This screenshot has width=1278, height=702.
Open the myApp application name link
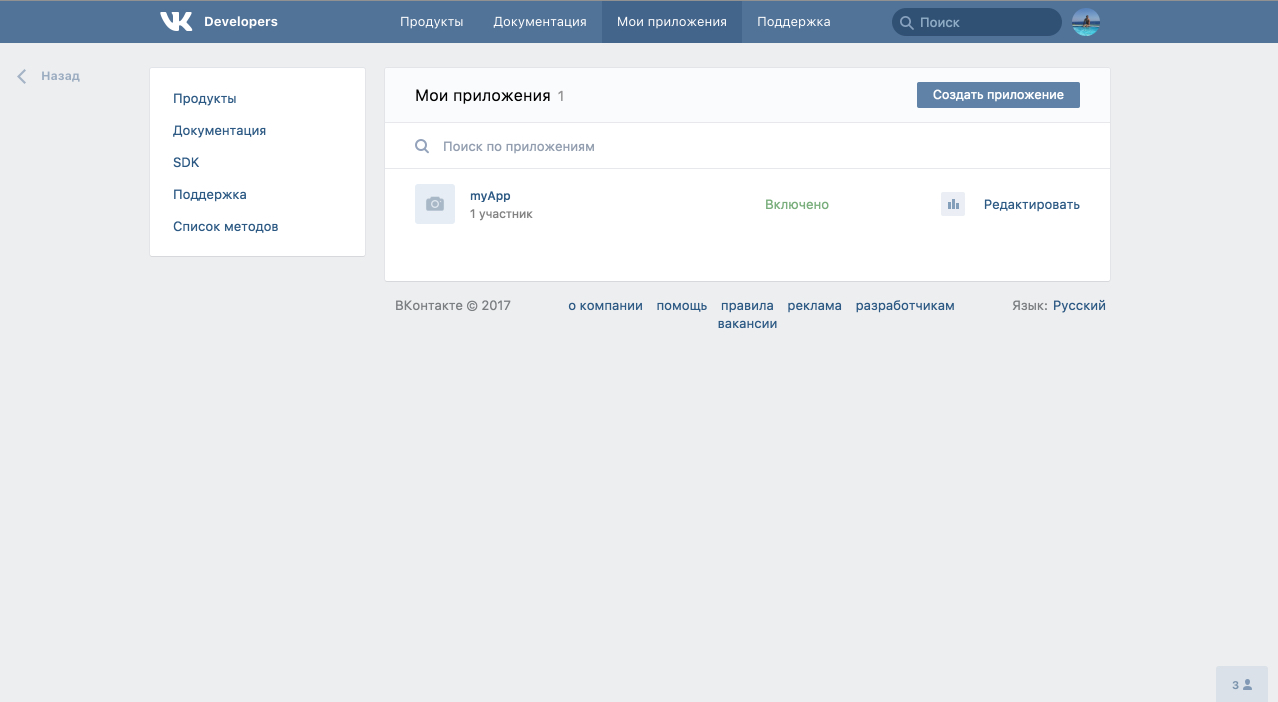click(x=489, y=196)
